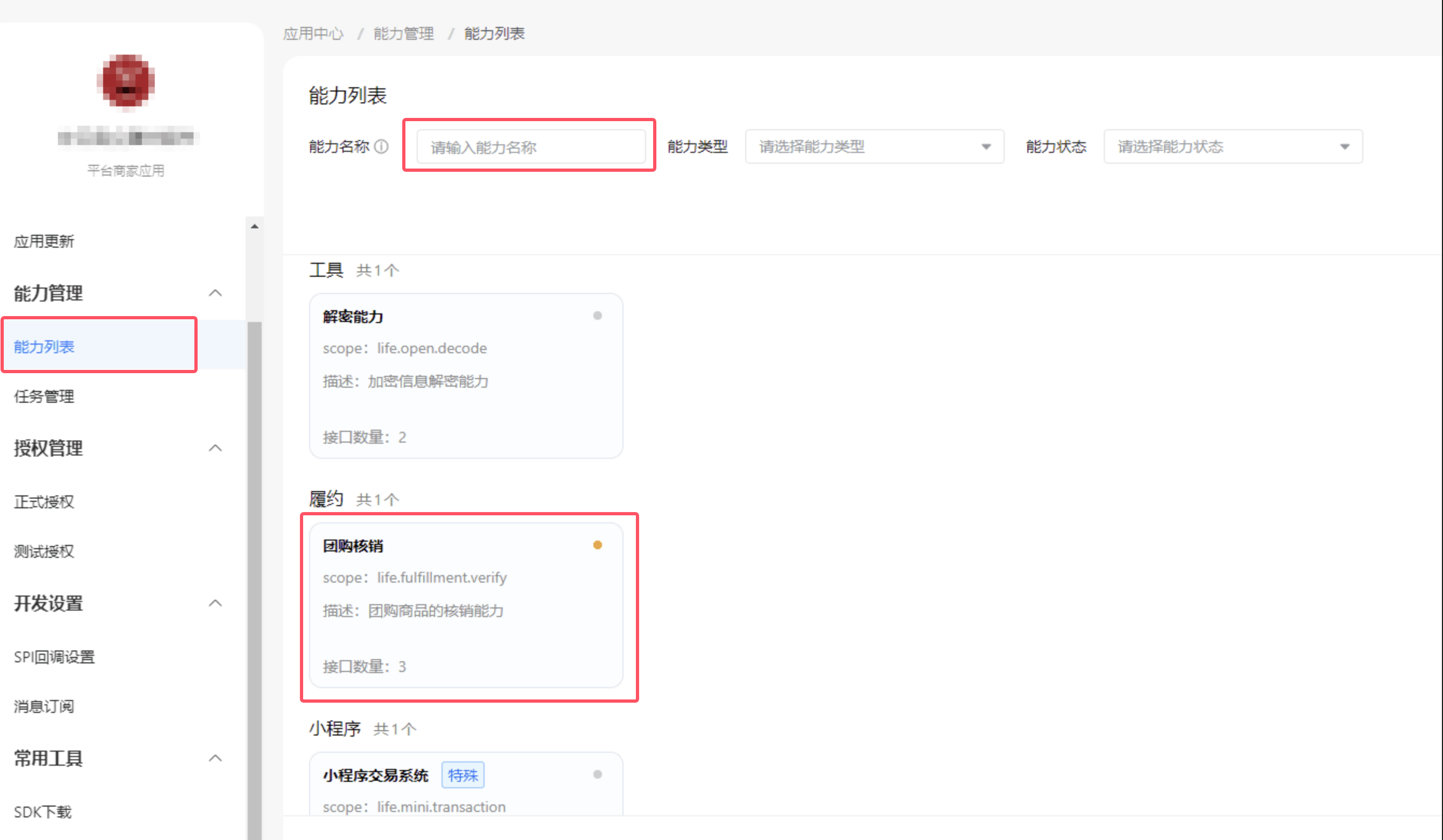Click the 能力状态 dropdown arrow icon
Viewport: 1443px width, 840px height.
[x=1344, y=146]
